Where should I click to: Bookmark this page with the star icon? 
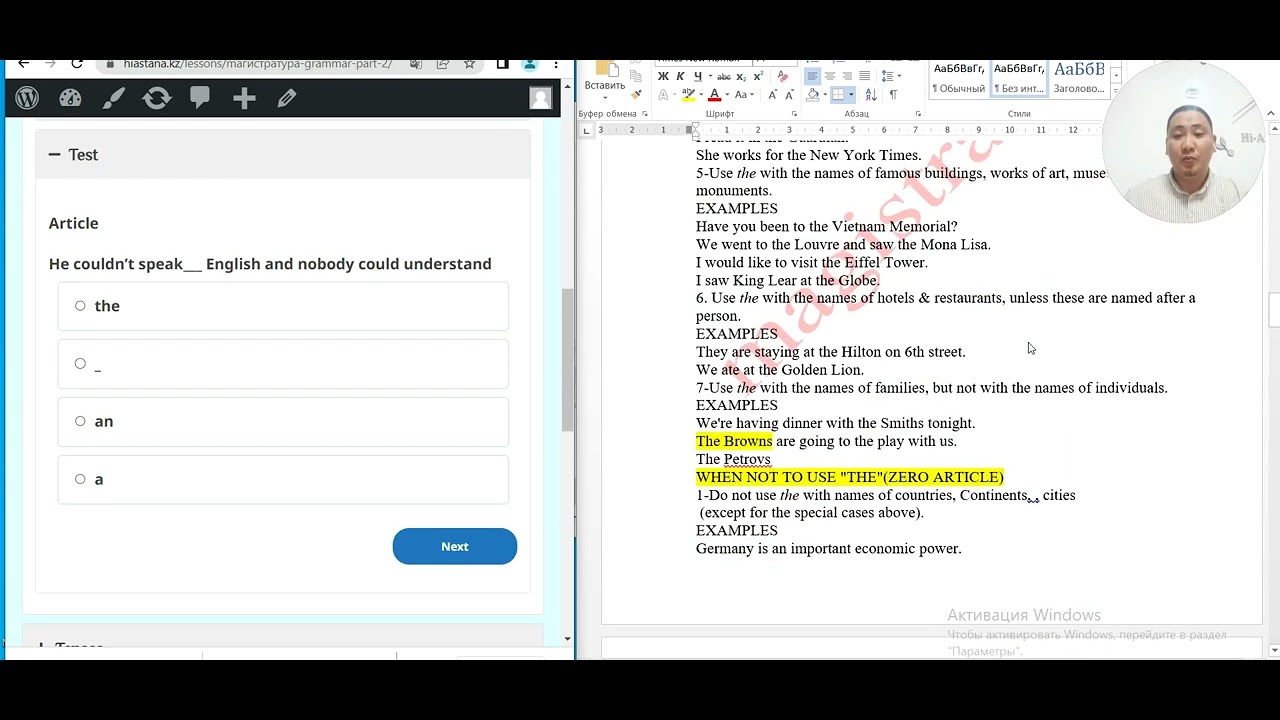click(469, 64)
